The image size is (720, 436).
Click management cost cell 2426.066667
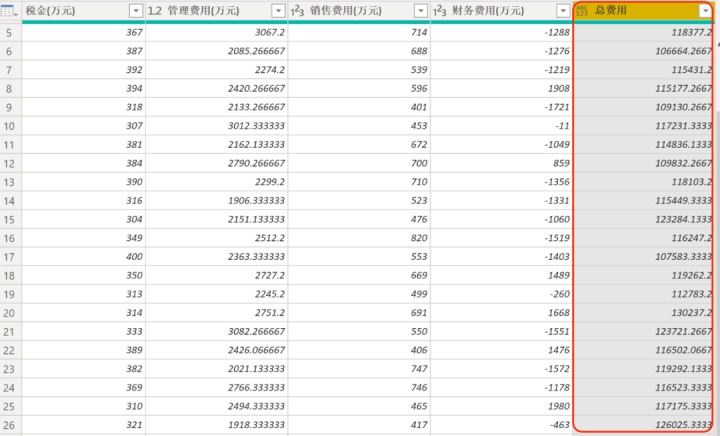click(217, 351)
